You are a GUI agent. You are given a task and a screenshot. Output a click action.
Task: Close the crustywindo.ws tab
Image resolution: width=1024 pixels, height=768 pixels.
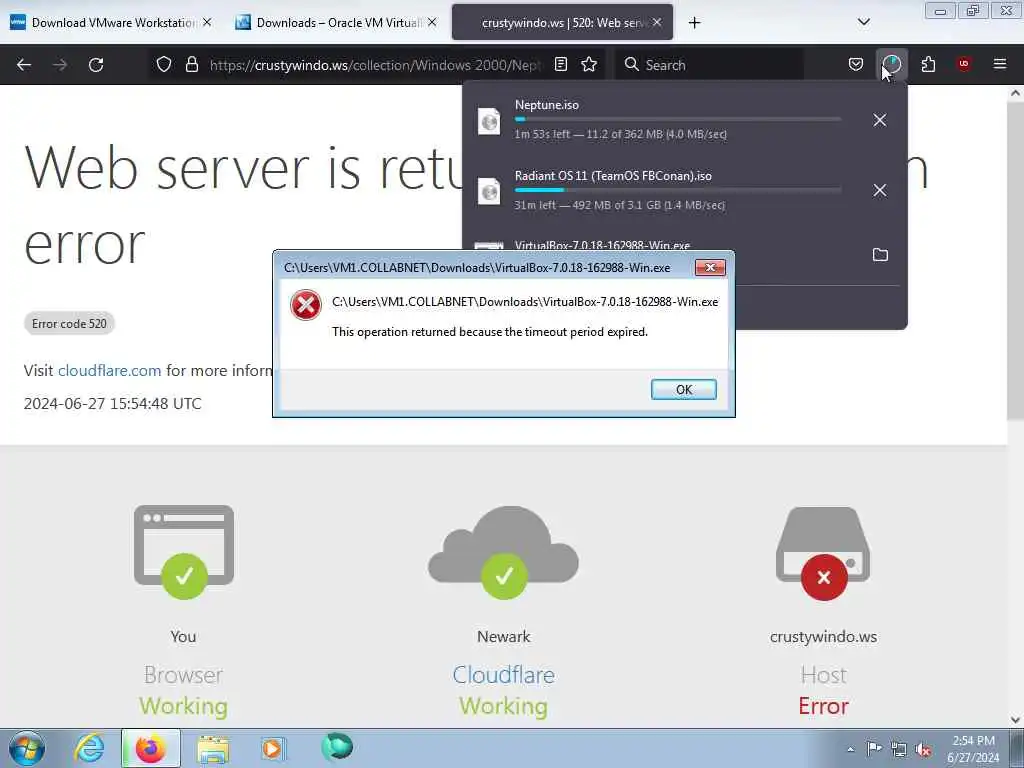[x=657, y=22]
